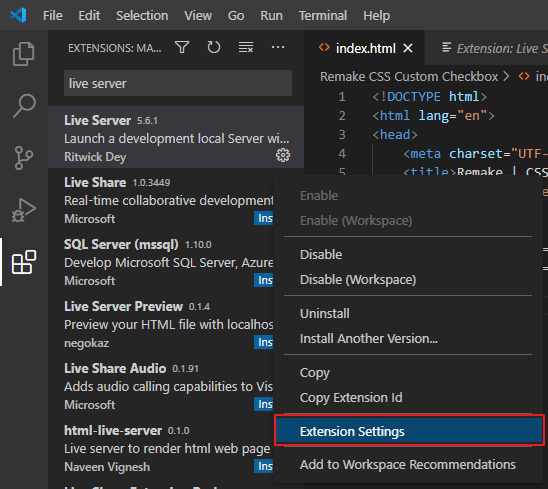This screenshot has width=548, height=489.
Task: Select the html-live-server extension
Action: (161, 447)
